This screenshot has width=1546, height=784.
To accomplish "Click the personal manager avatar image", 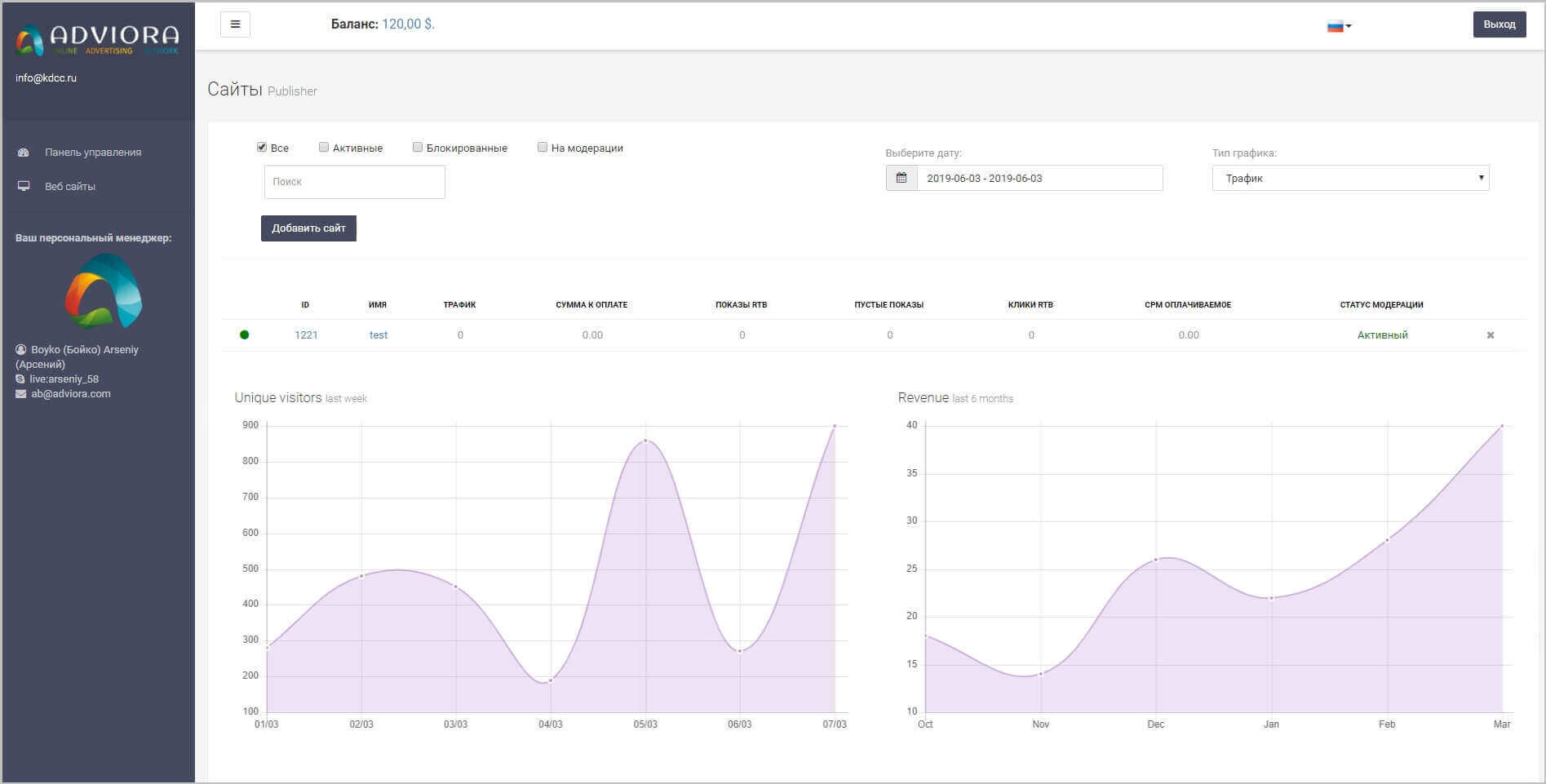I will (x=104, y=290).
